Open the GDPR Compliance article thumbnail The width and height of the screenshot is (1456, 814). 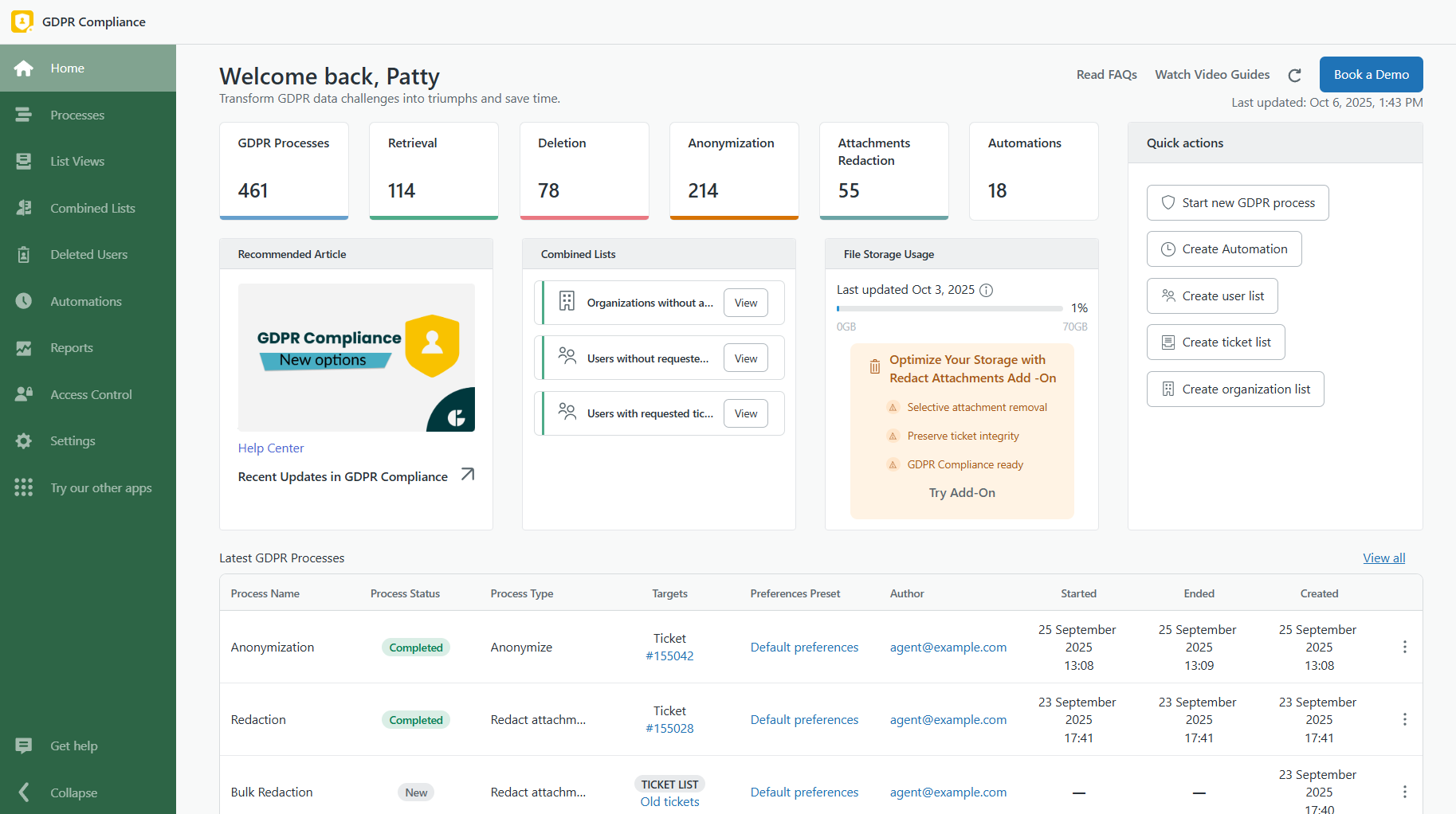point(356,358)
